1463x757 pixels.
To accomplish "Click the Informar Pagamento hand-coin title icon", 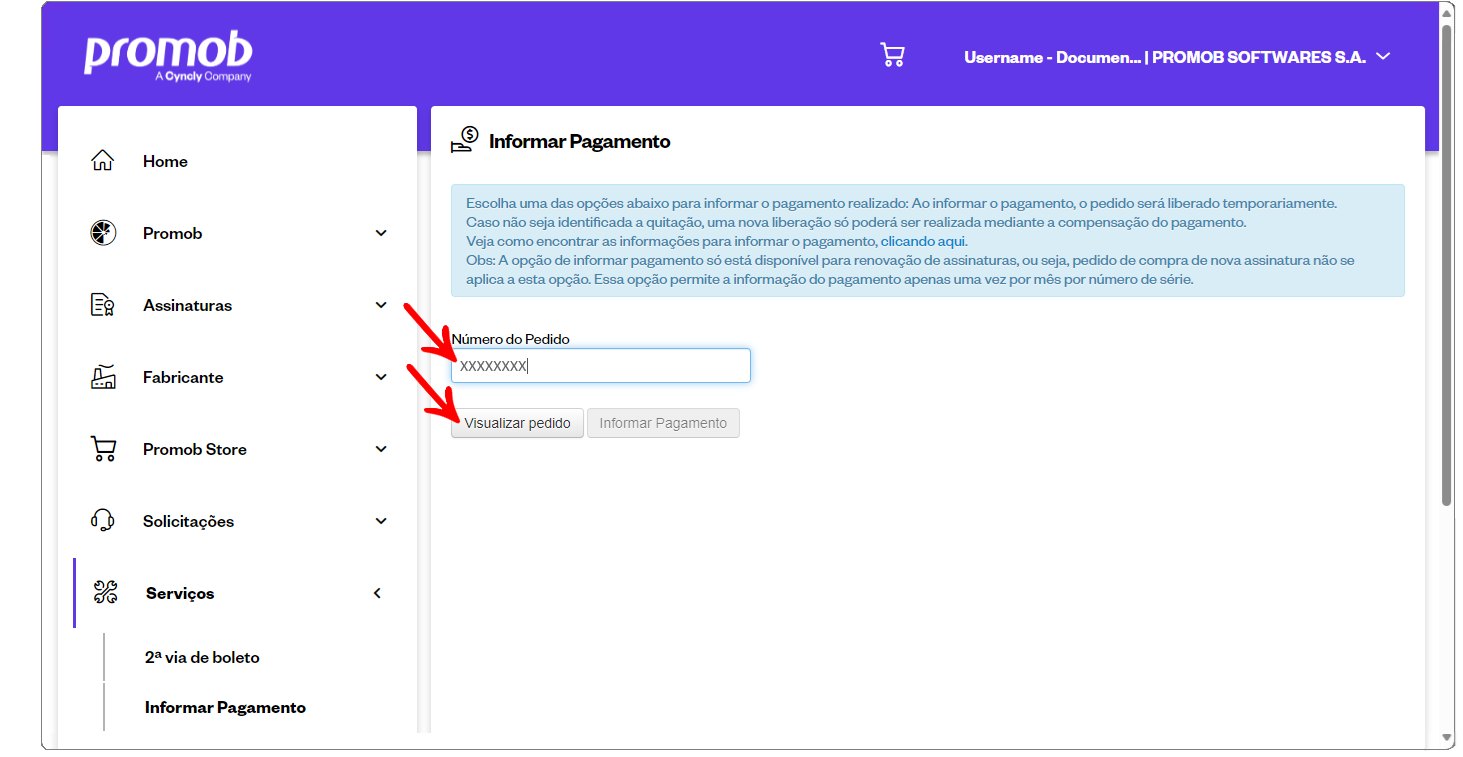I will point(465,140).
